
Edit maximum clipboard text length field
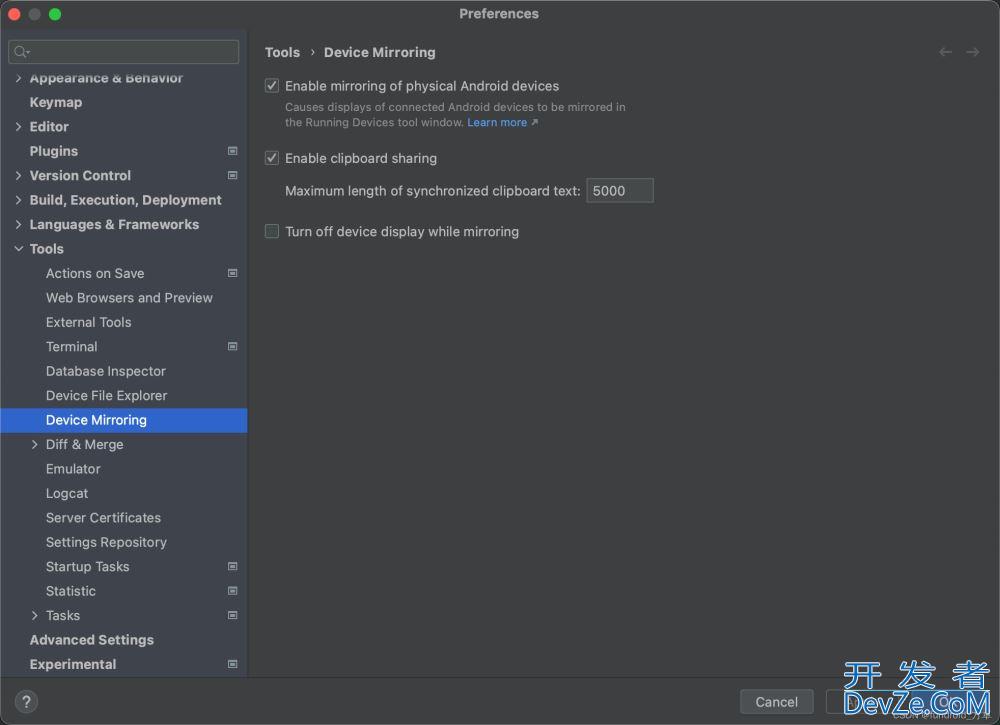[x=620, y=191]
